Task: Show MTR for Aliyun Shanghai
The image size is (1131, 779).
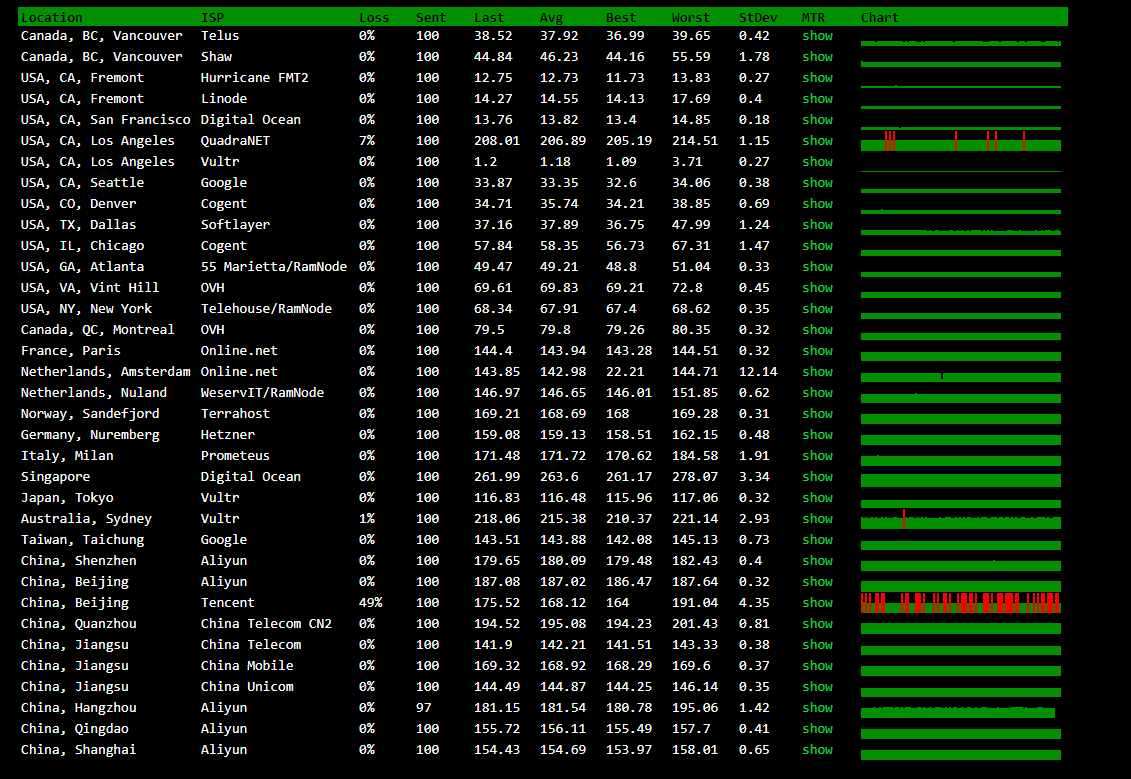Action: coord(817,749)
